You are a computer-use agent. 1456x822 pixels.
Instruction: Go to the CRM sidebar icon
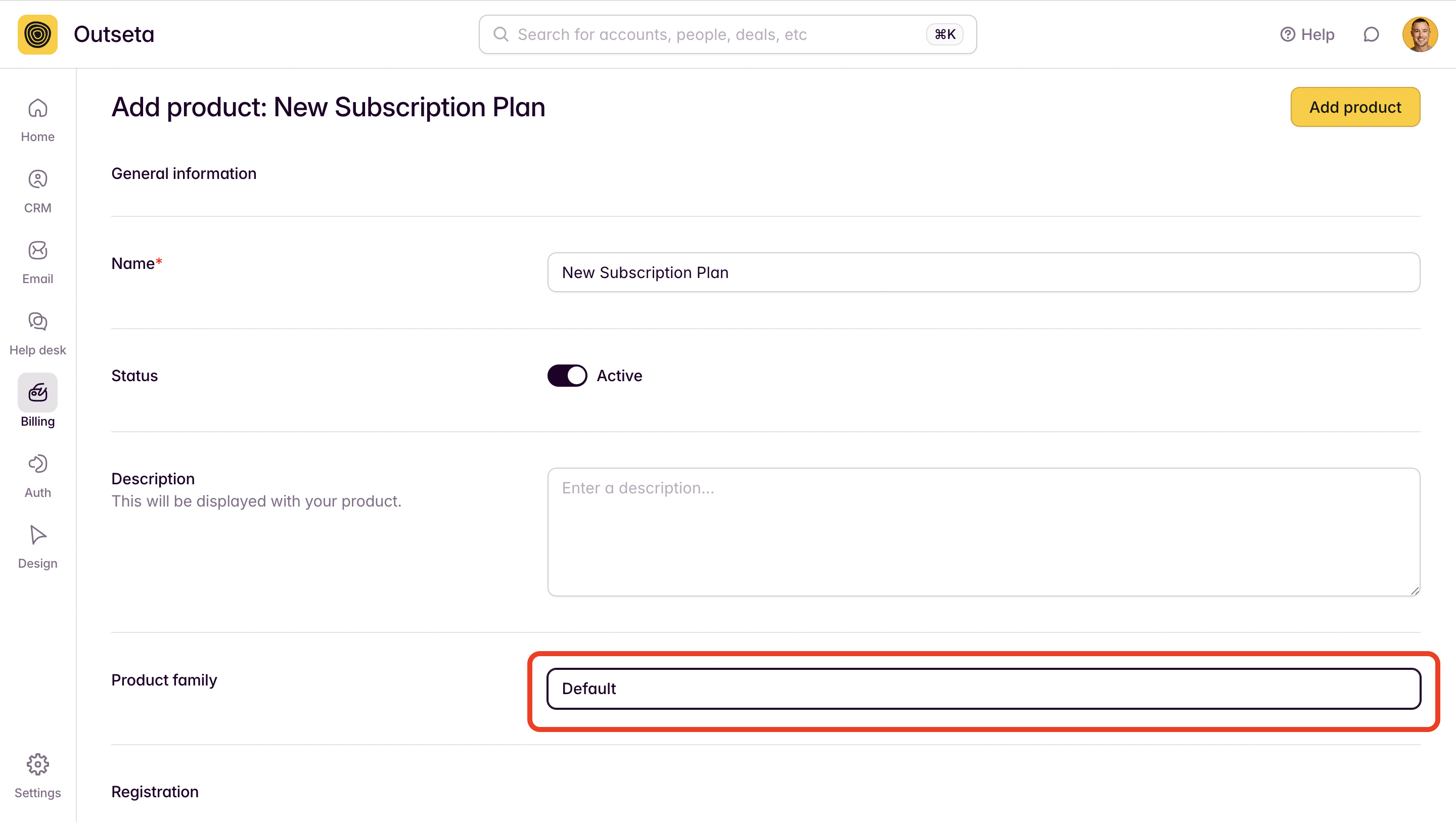click(37, 179)
